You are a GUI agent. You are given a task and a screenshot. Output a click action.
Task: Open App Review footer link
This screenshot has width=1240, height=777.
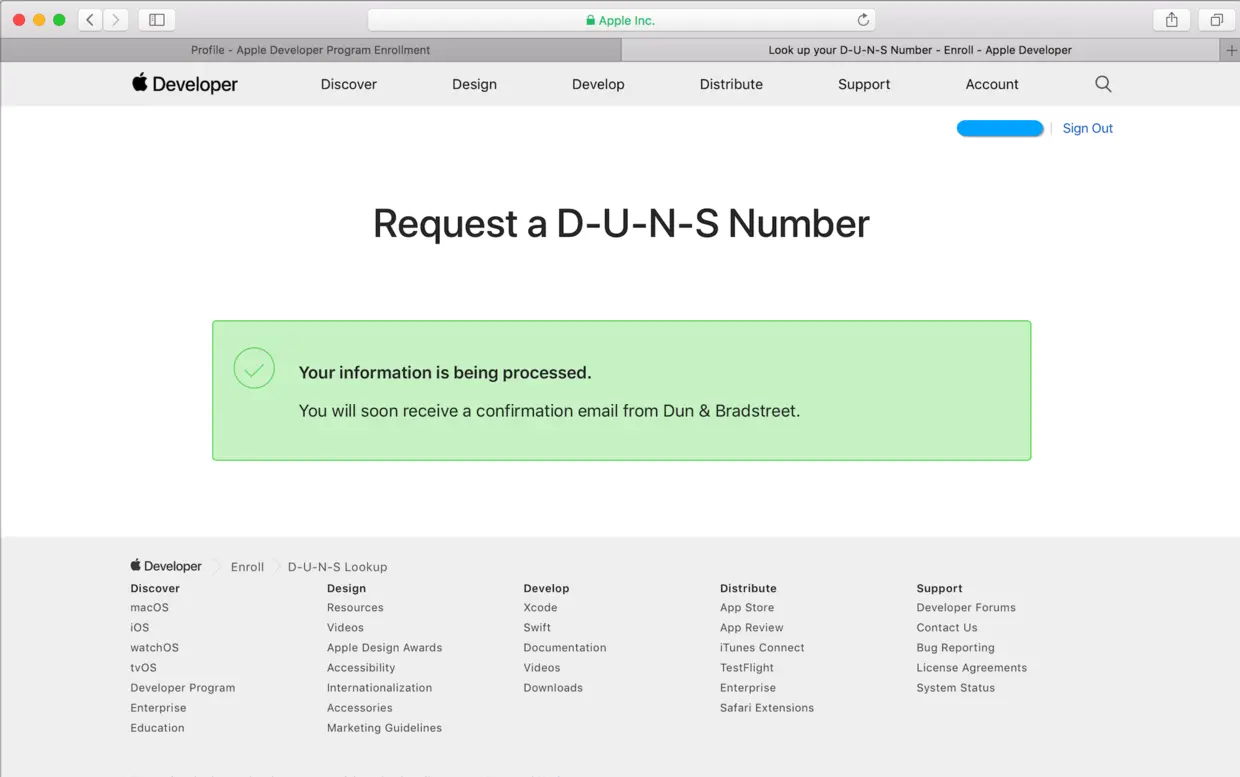[752, 628]
